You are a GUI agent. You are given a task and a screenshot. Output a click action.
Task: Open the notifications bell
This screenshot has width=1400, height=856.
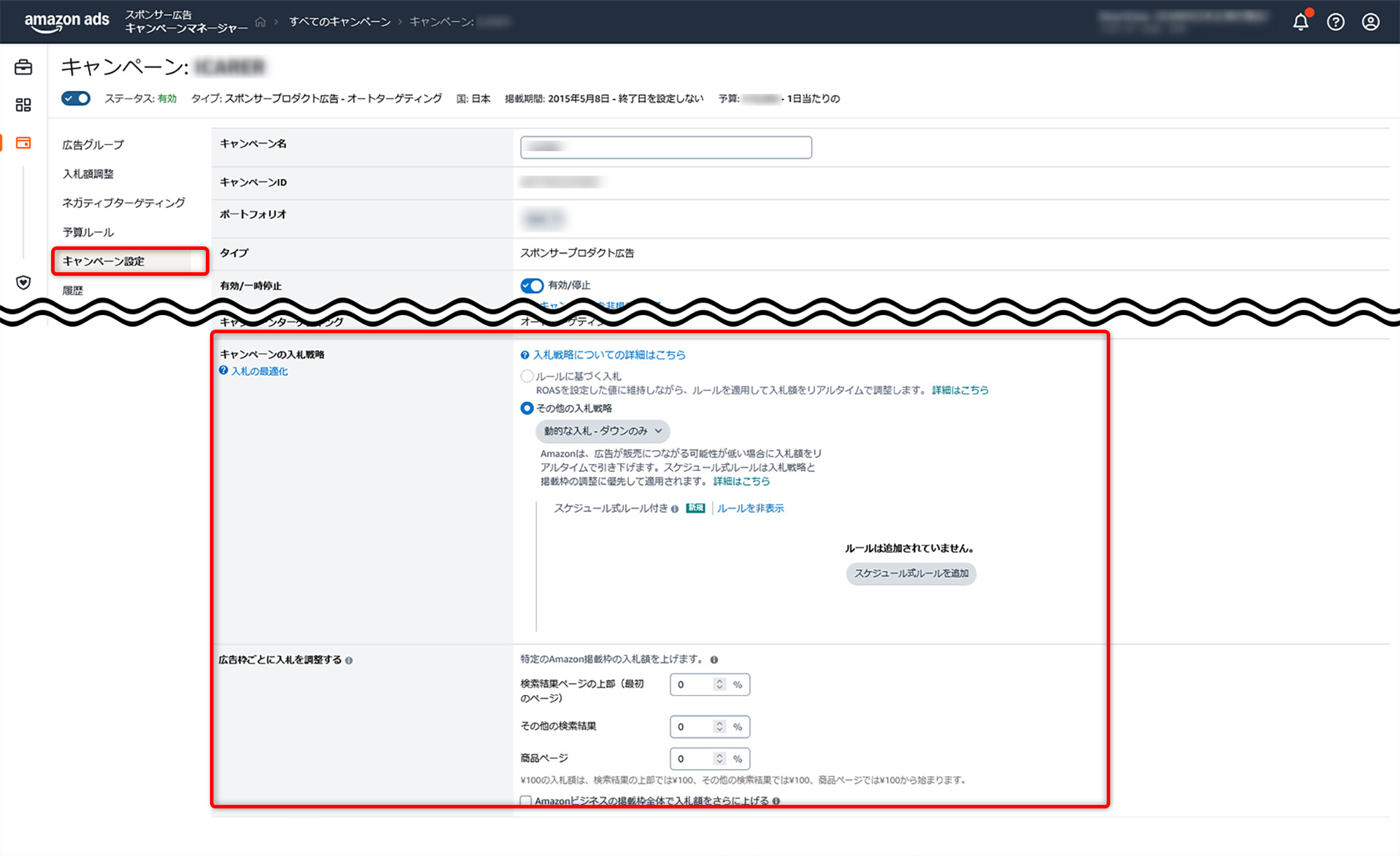(1301, 22)
